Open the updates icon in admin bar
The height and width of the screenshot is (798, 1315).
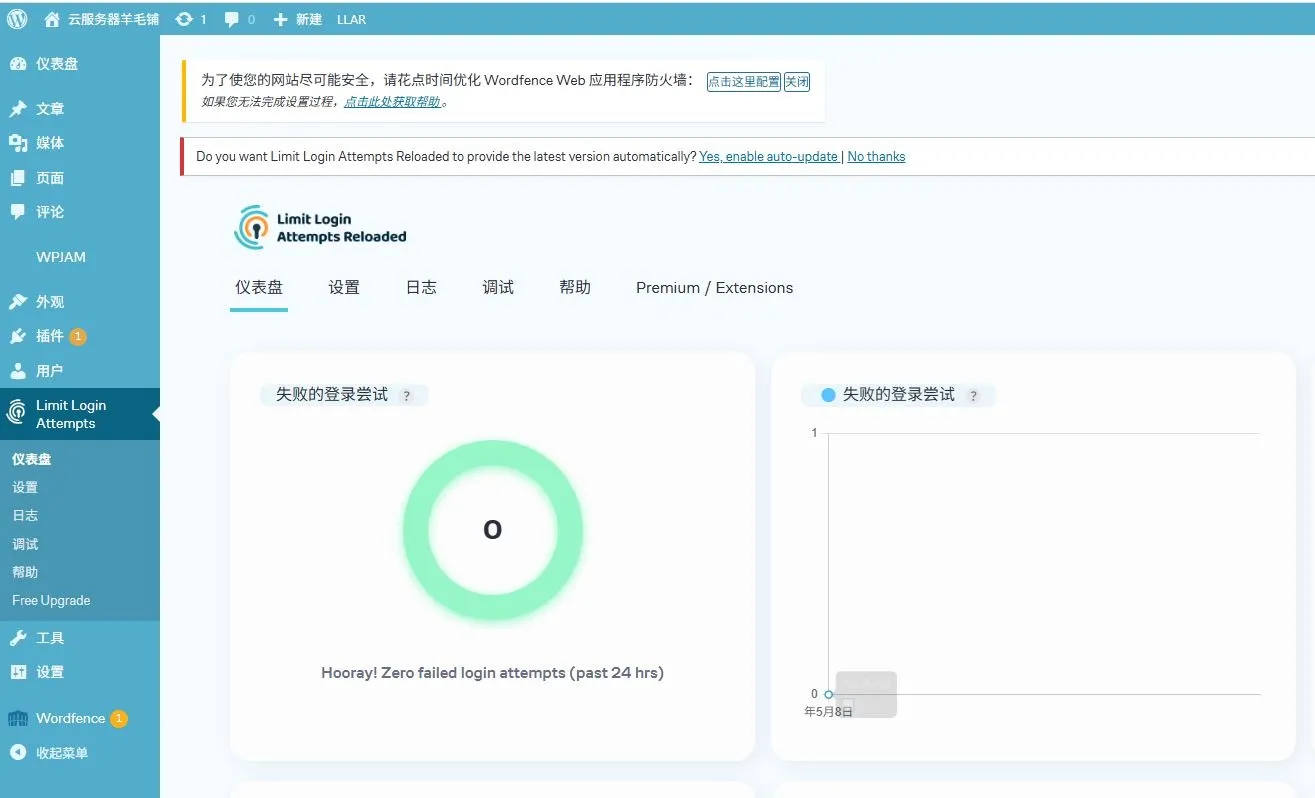[x=184, y=19]
